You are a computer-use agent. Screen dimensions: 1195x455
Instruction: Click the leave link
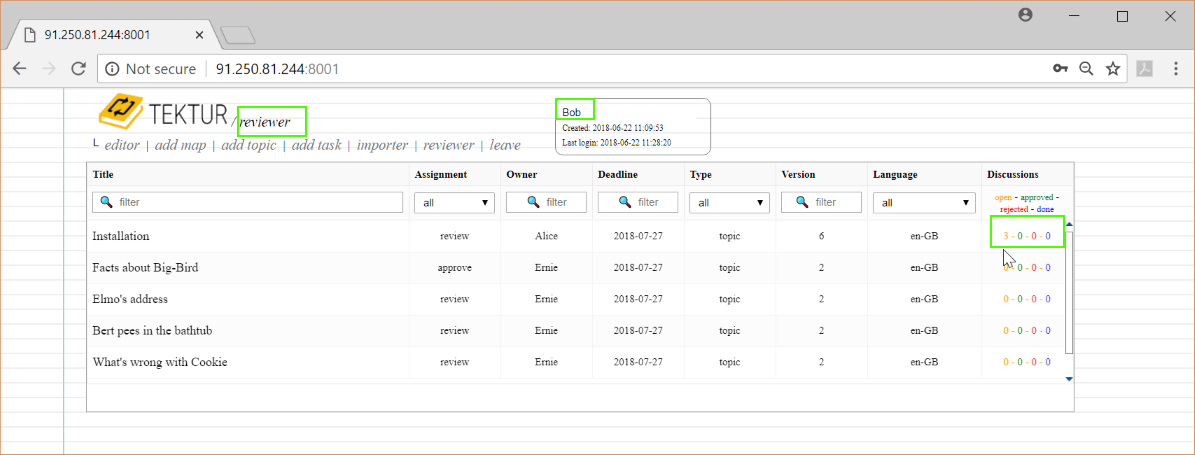point(505,145)
